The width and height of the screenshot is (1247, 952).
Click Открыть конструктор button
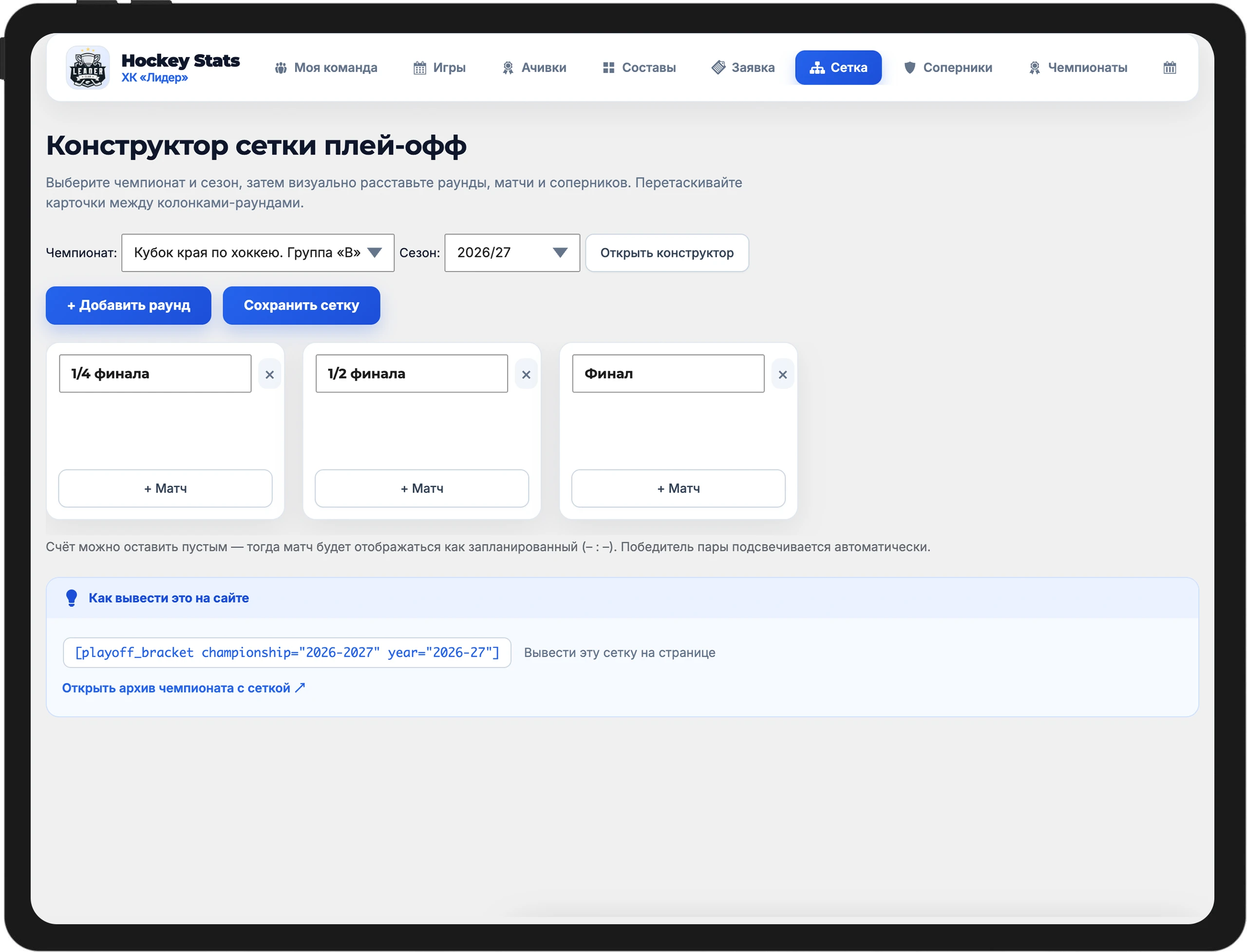point(667,253)
